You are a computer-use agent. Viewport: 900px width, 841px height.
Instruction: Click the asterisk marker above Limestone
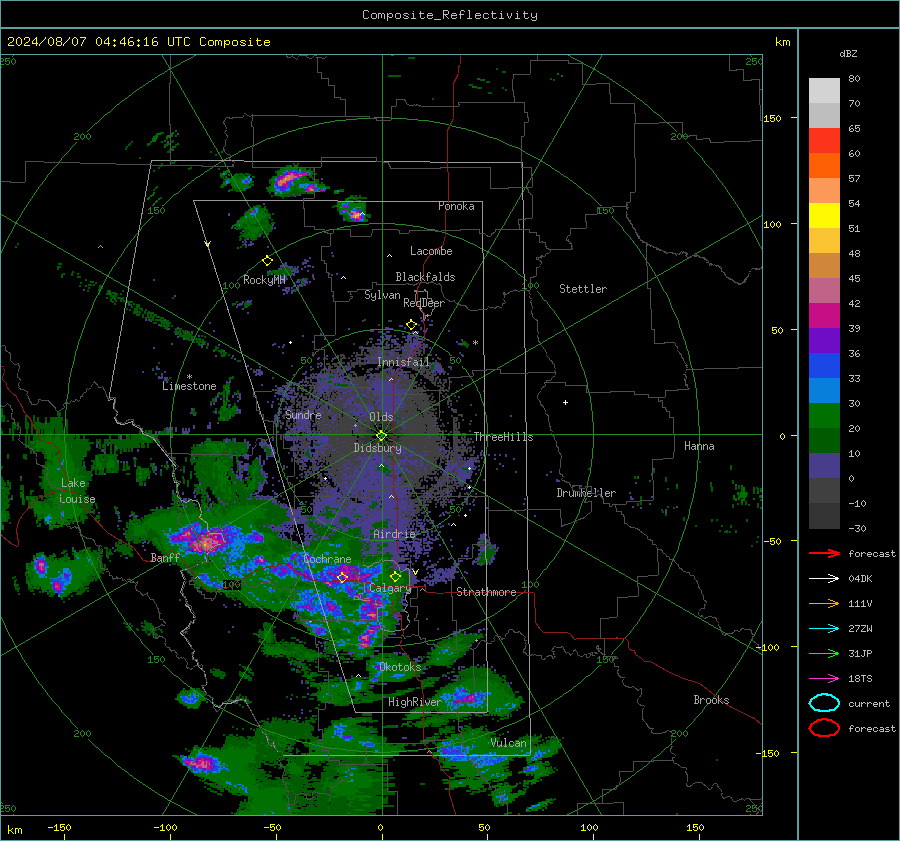[189, 377]
